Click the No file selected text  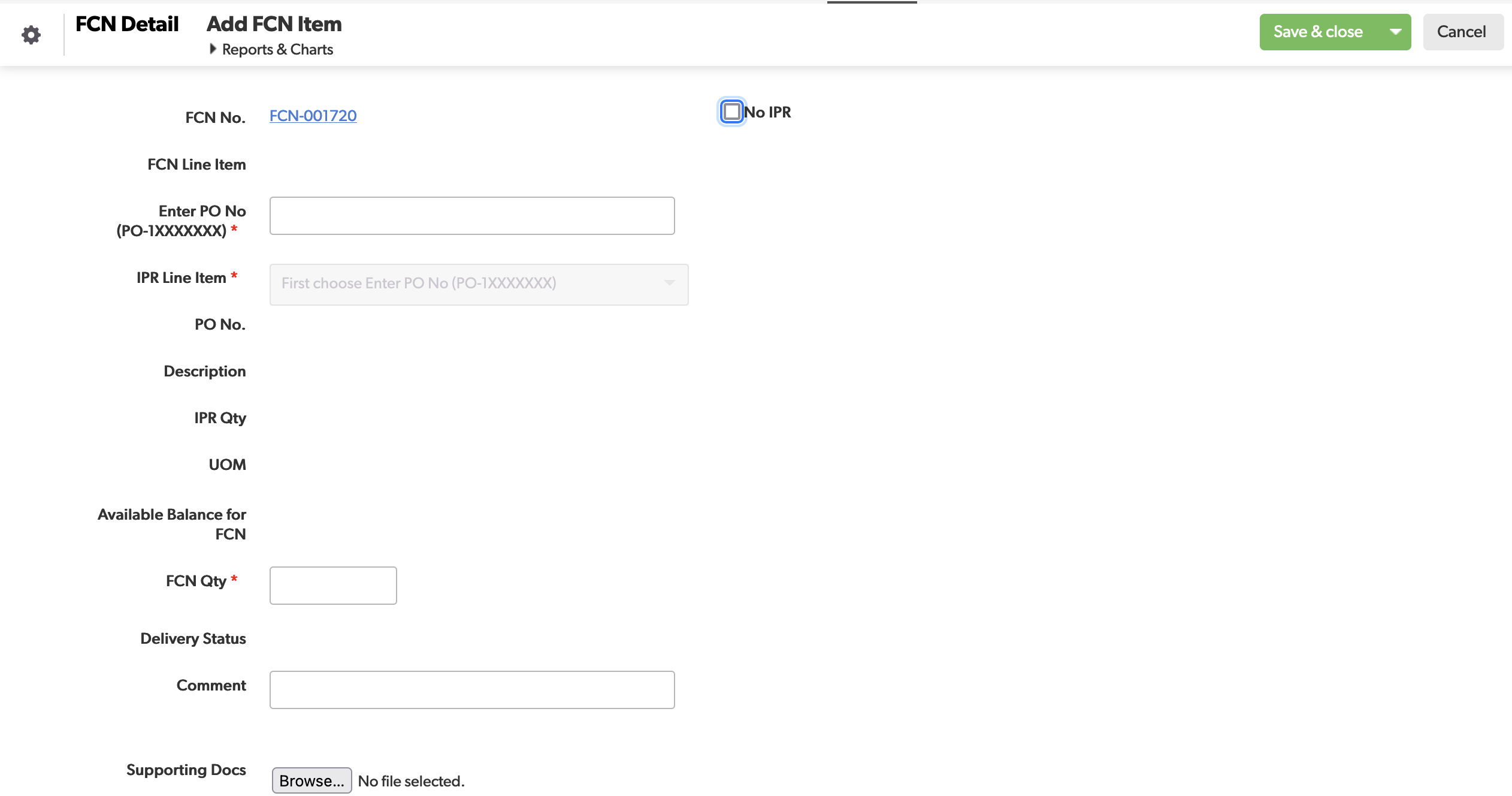point(411,781)
